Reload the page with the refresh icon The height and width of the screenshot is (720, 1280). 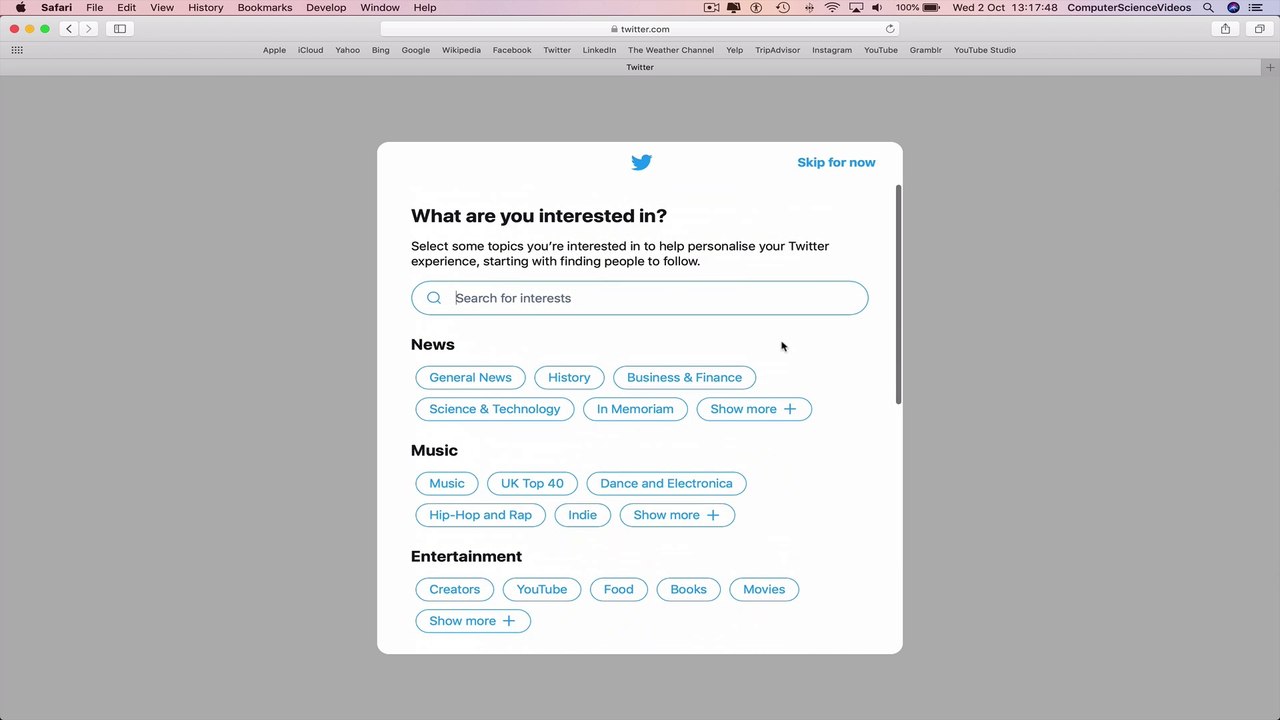(x=890, y=29)
